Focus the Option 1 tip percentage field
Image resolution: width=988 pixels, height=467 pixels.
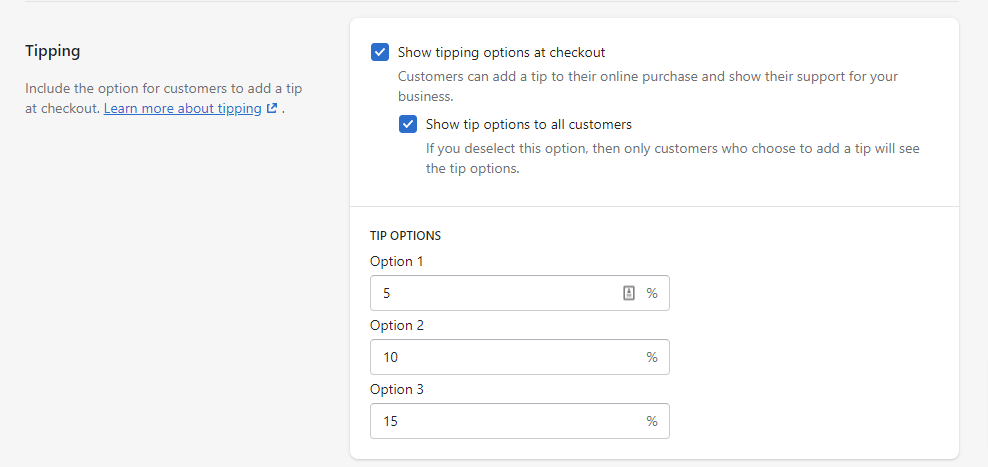[x=490, y=293]
